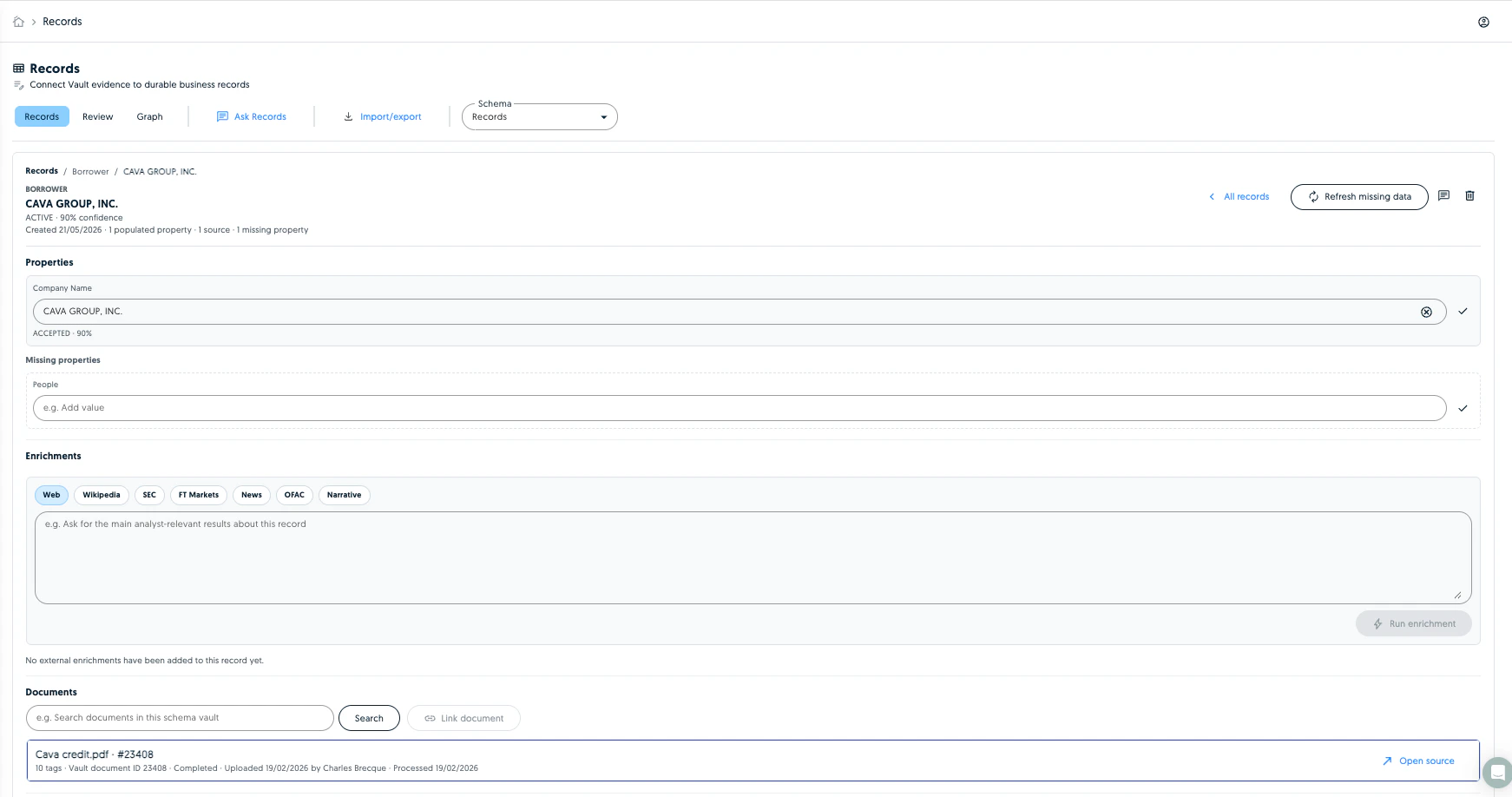The width and height of the screenshot is (1512, 797).
Task: Click the Company Name input field
Action: click(740, 312)
